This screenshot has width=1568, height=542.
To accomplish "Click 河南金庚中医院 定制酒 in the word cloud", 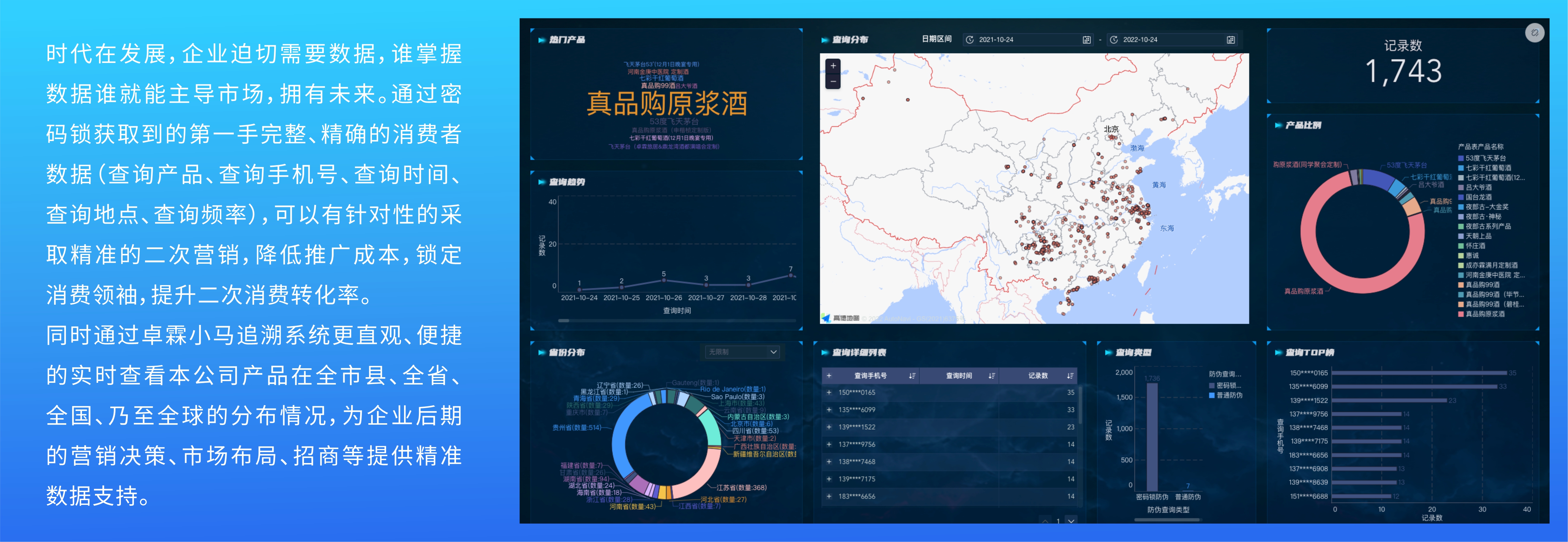I will (658, 72).
